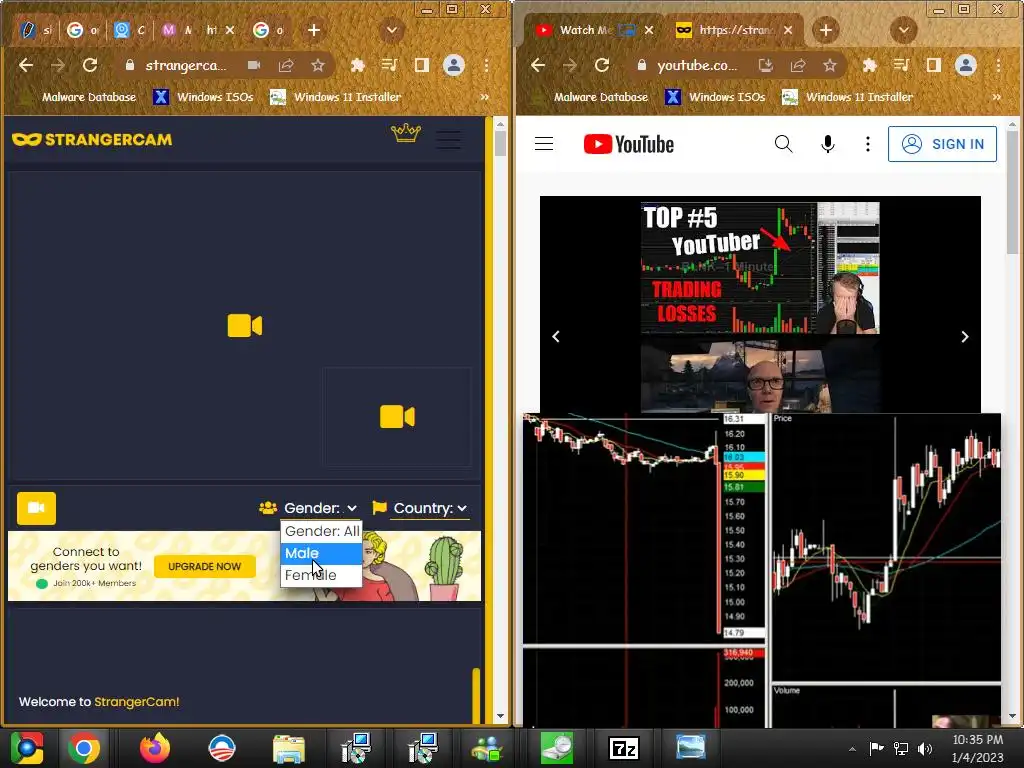Reload the strangercam page
Screen dimensions: 1024x768
click(90, 65)
